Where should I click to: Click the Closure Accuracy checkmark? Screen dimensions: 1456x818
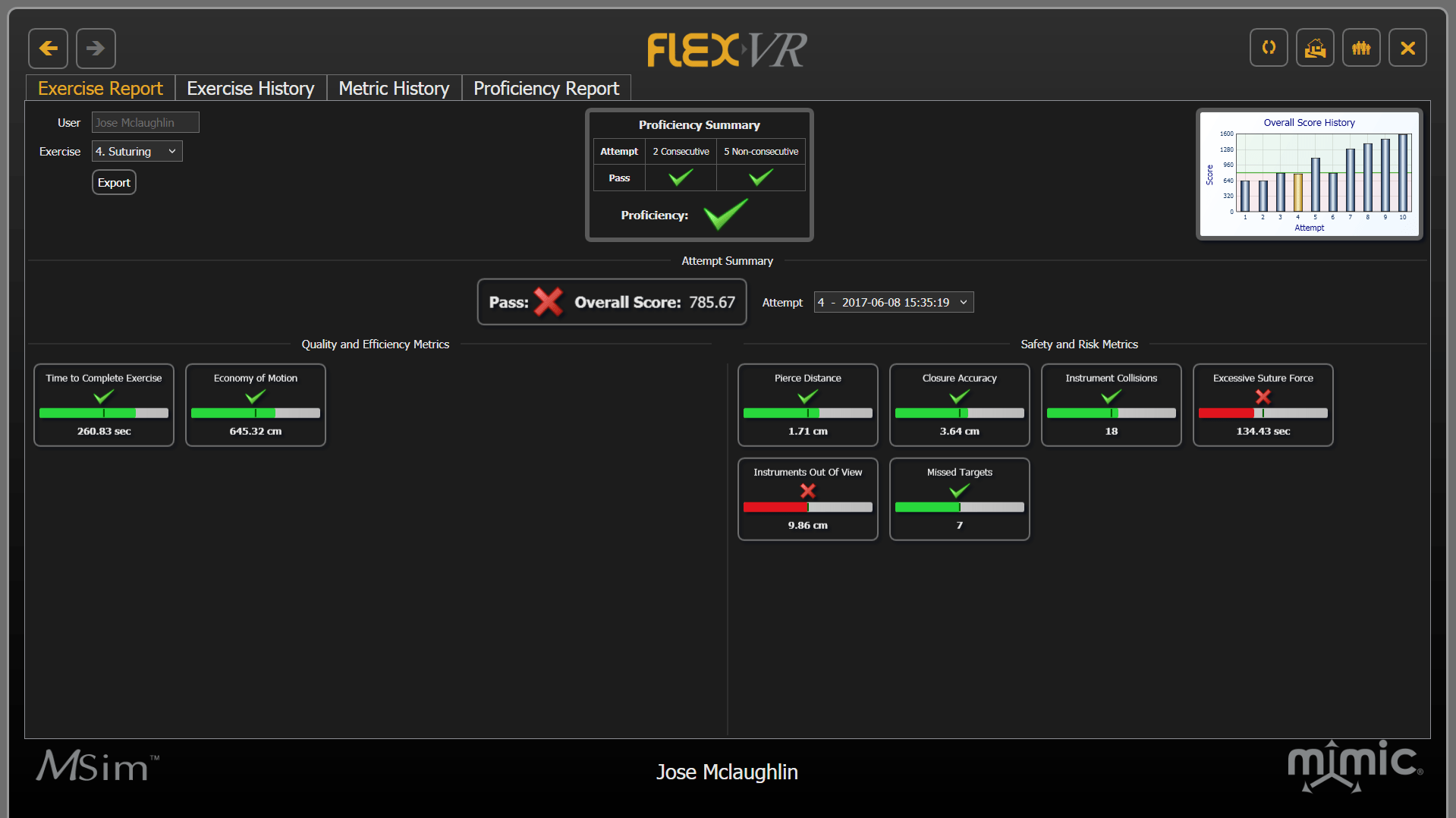pyautogui.click(x=960, y=396)
